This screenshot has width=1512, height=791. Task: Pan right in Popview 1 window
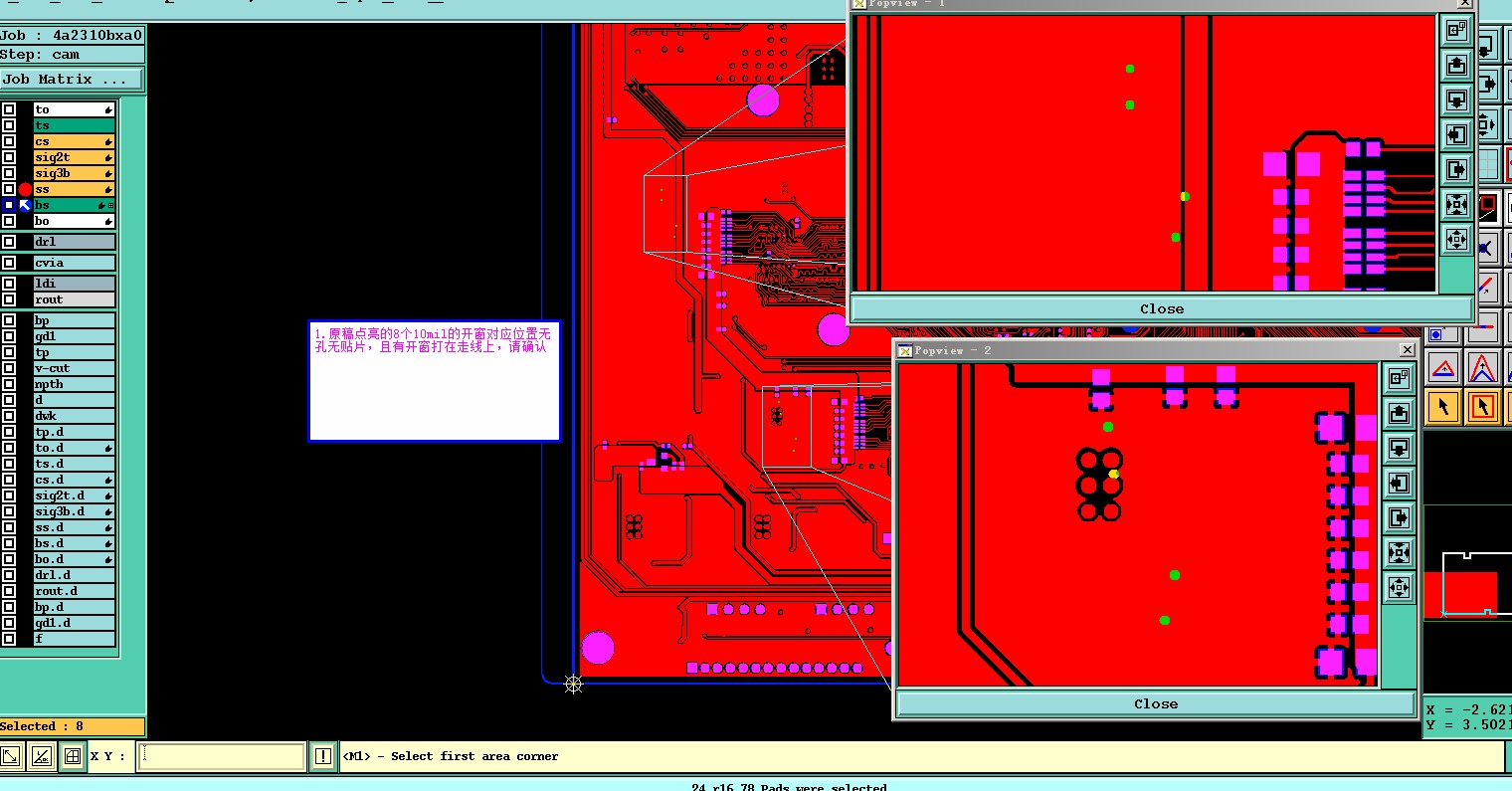pos(1456,170)
